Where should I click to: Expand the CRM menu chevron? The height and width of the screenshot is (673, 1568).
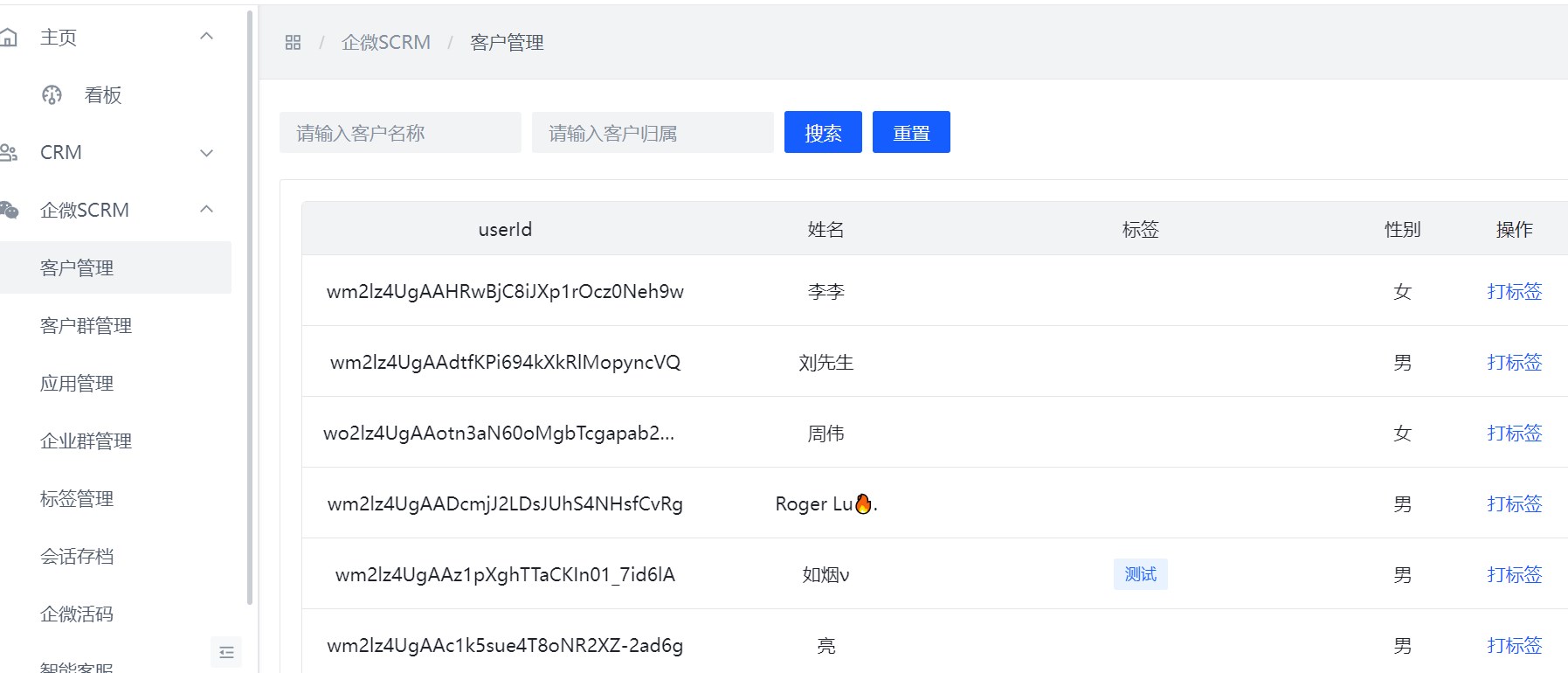click(207, 153)
